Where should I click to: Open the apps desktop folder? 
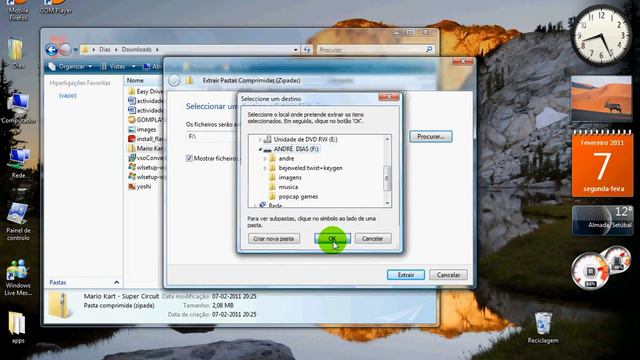(17, 327)
